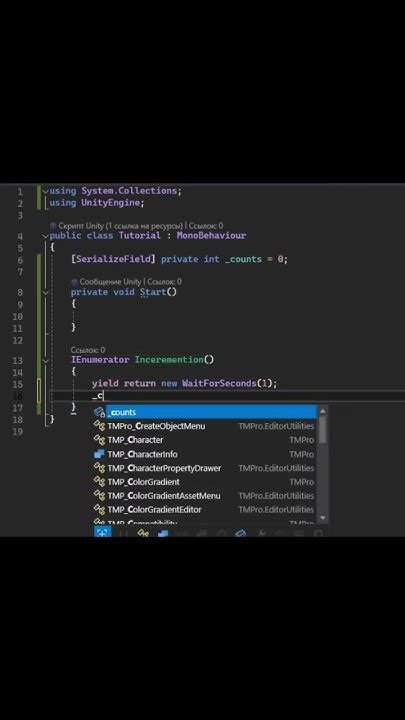Toggle the blue structure filter in IntelliSense bar
The width and height of the screenshot is (405, 720).
coord(163,533)
